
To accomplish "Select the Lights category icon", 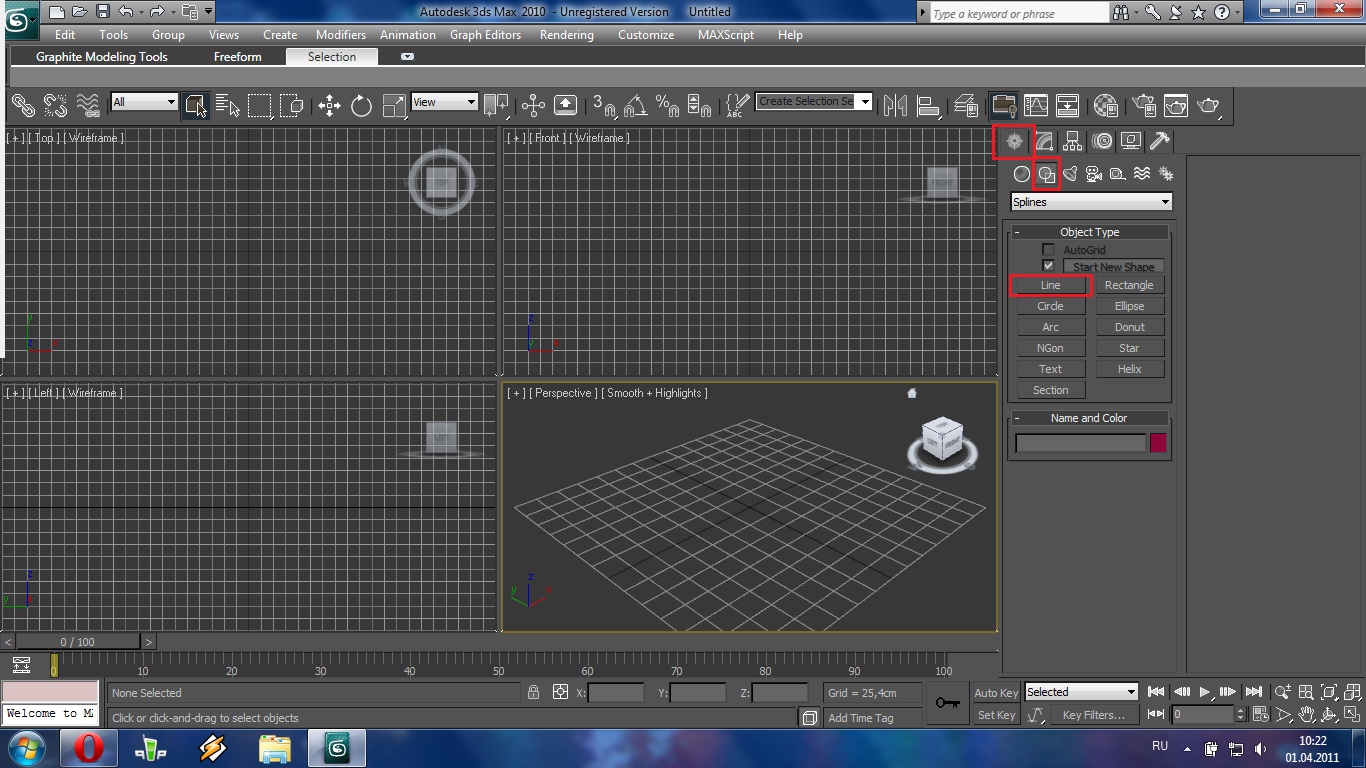I will 1070,174.
